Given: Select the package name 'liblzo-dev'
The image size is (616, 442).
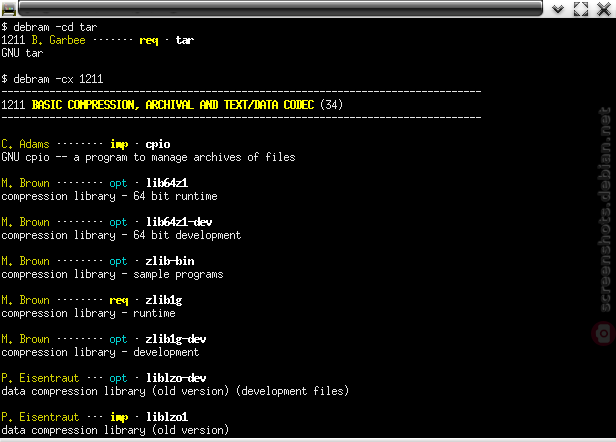Looking at the screenshot, I should pos(176,378).
